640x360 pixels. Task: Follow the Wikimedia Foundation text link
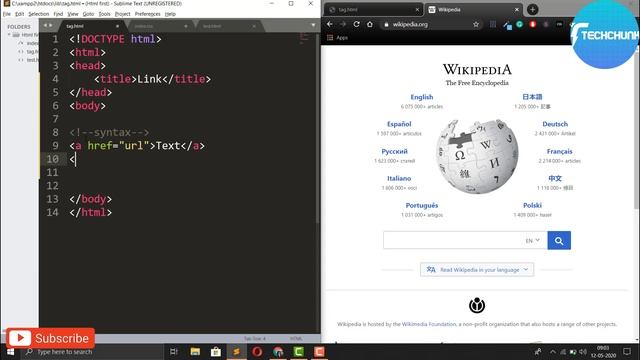(429, 324)
